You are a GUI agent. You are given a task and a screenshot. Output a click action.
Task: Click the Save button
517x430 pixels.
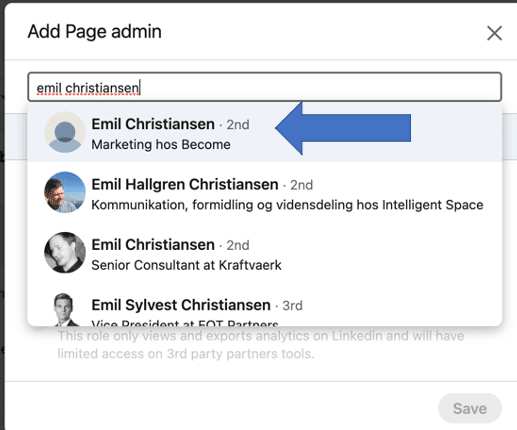point(470,408)
